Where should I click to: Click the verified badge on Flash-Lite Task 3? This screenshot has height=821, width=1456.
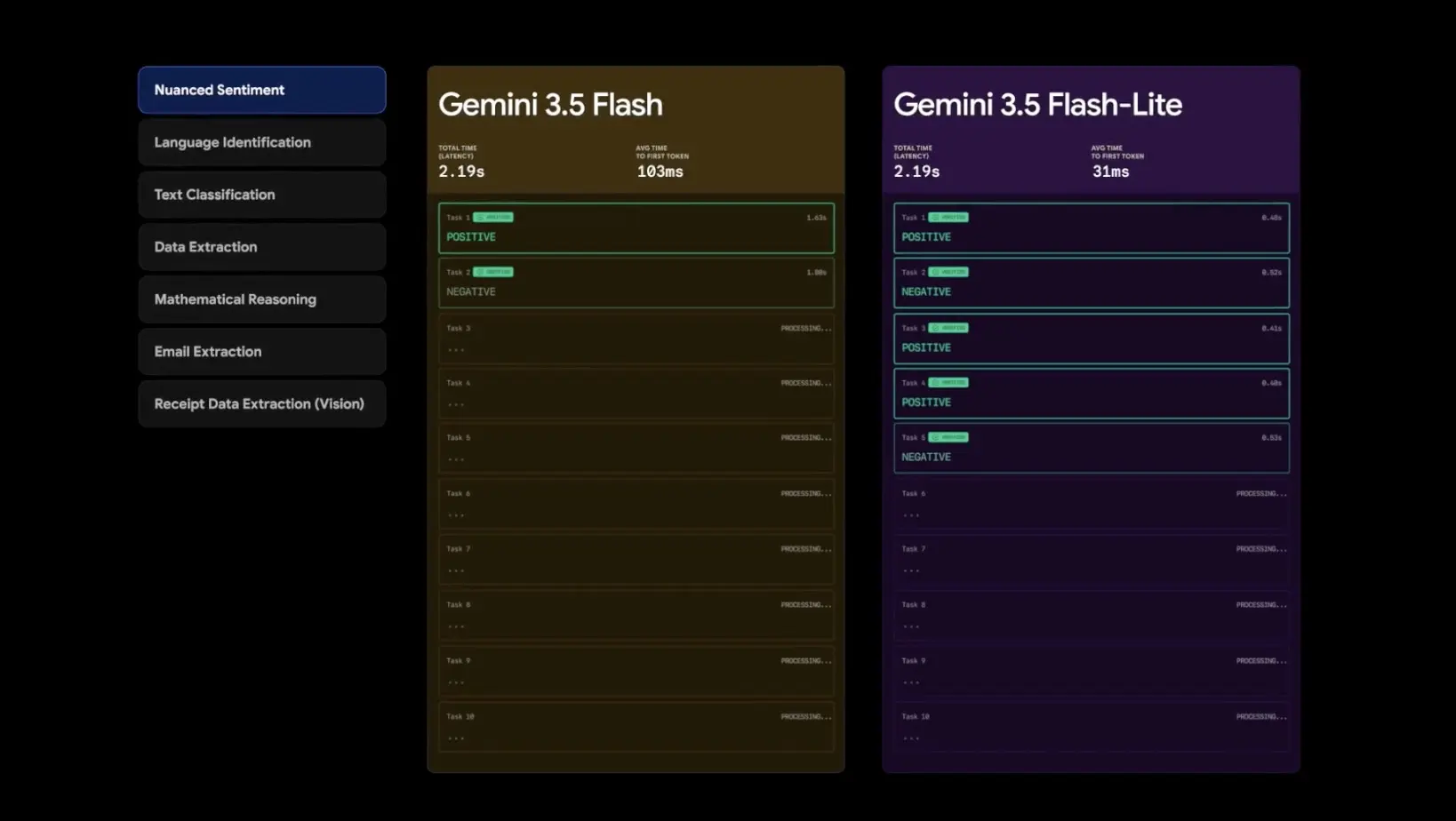click(948, 328)
